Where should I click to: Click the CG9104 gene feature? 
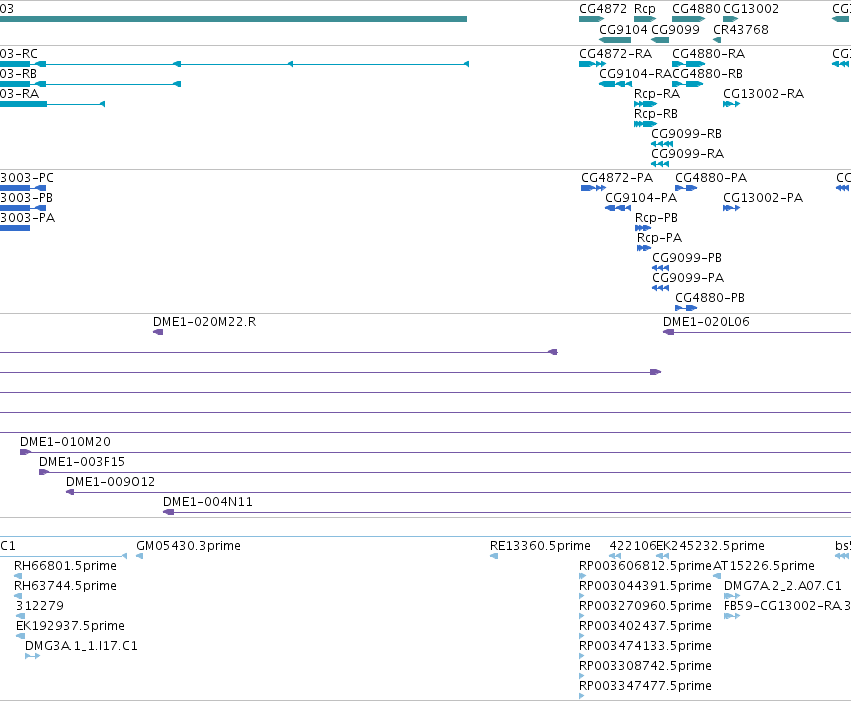tap(615, 40)
